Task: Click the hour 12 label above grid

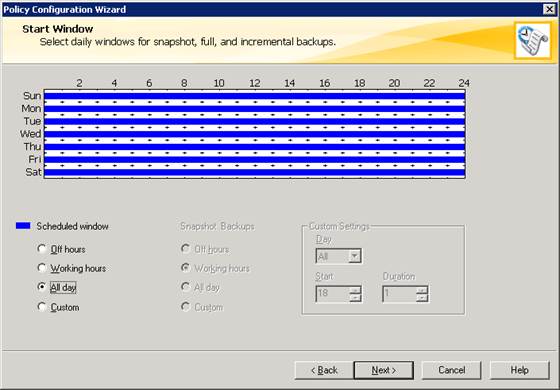Action: 255,83
